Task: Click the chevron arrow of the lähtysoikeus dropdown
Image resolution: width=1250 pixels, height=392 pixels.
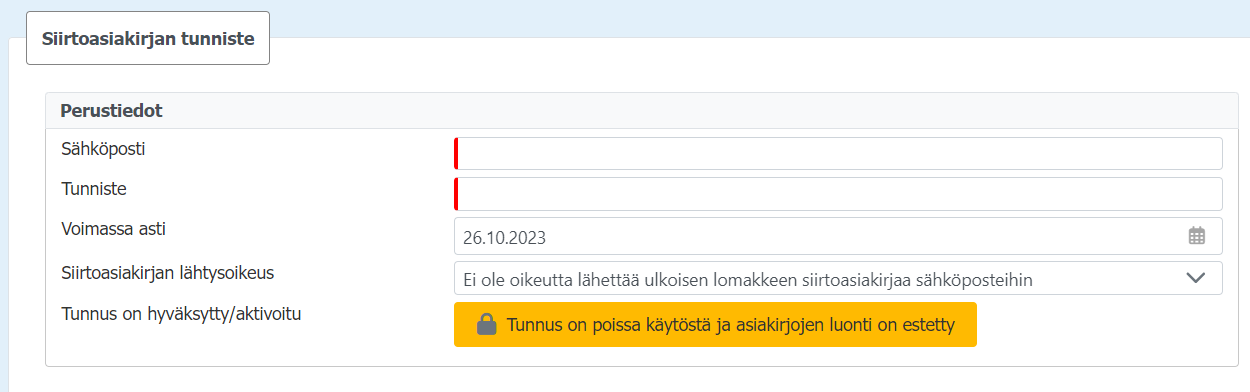Action: [x=1196, y=279]
